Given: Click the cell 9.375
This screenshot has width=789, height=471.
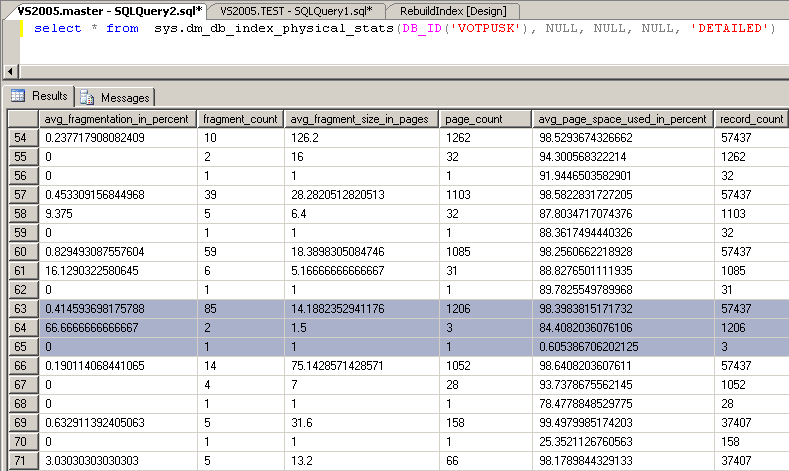Looking at the screenshot, I should (x=118, y=214).
